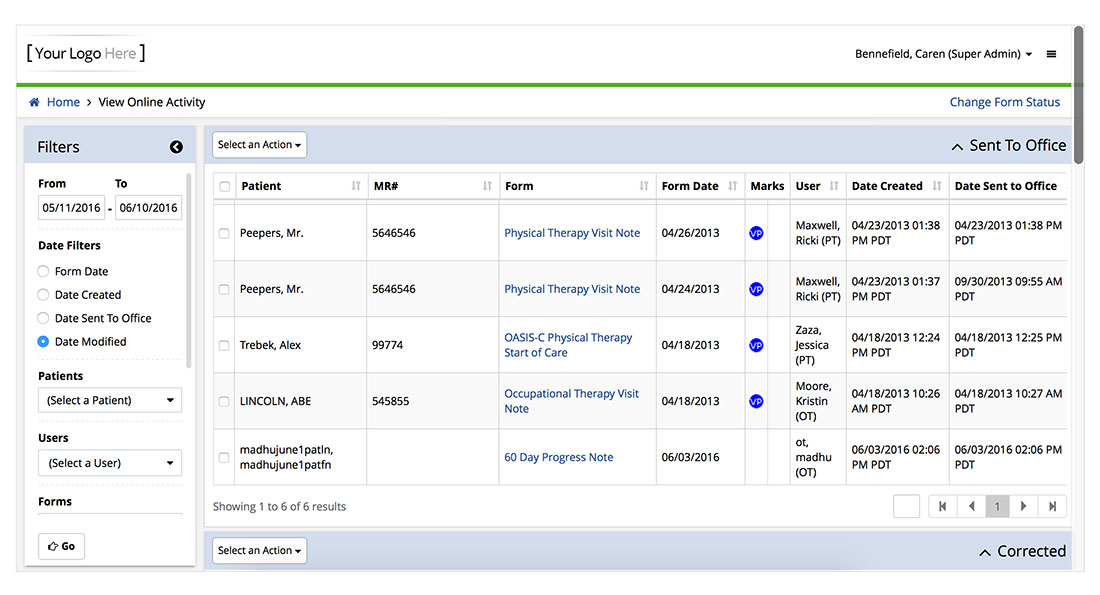The image size is (1100, 595).
Task: Open OASIS-C Physical Therapy Start of Care
Action: [x=568, y=345]
